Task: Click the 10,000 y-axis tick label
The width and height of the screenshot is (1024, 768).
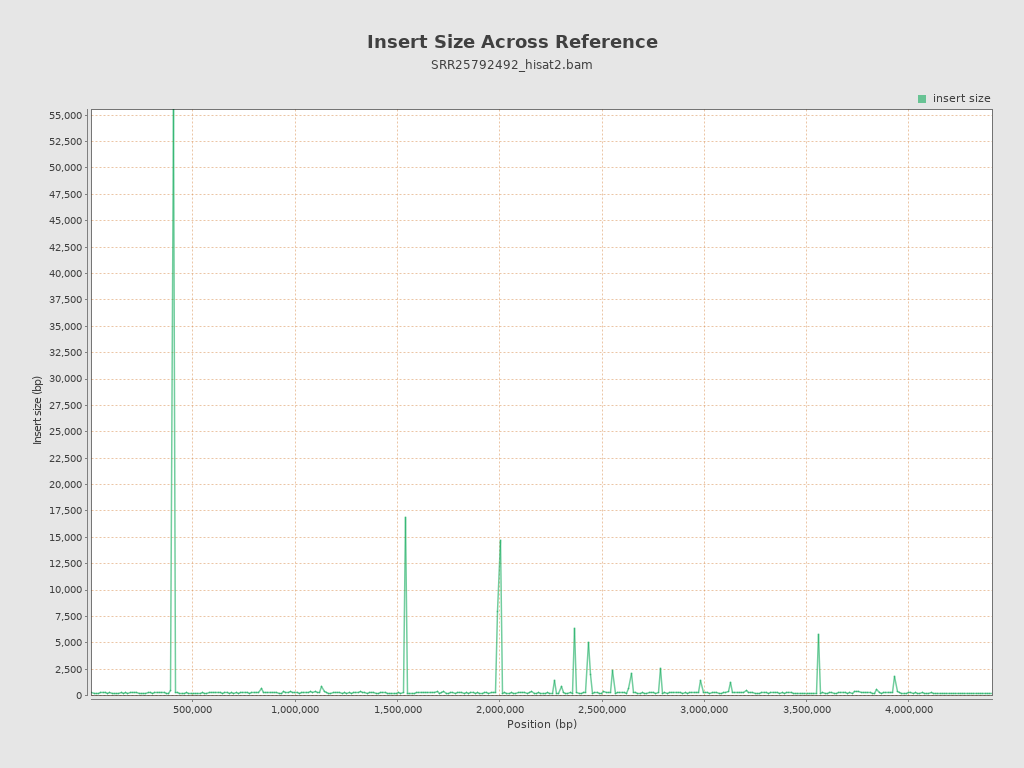Action: click(65, 590)
